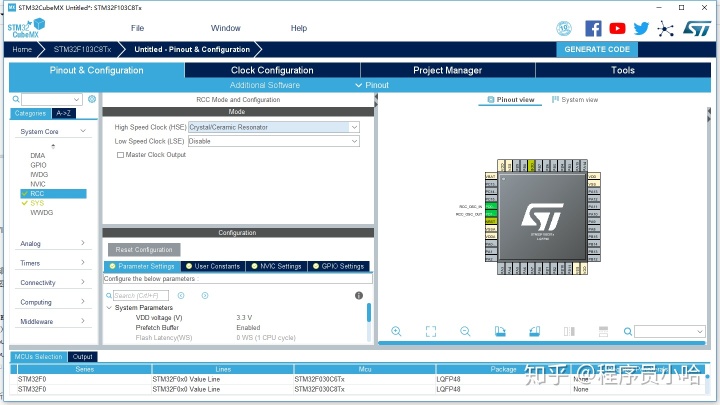Toggle the split view icon
The height and width of the screenshot is (405, 720).
click(x=569, y=332)
